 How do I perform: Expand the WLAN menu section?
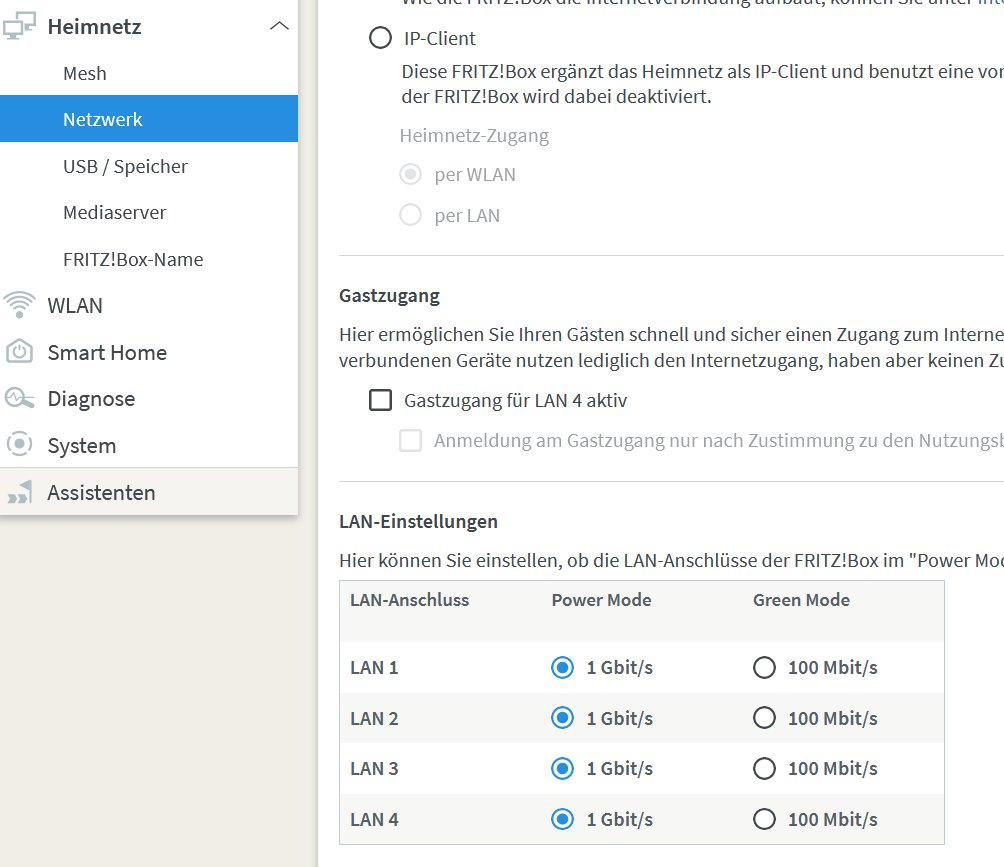tap(75, 305)
